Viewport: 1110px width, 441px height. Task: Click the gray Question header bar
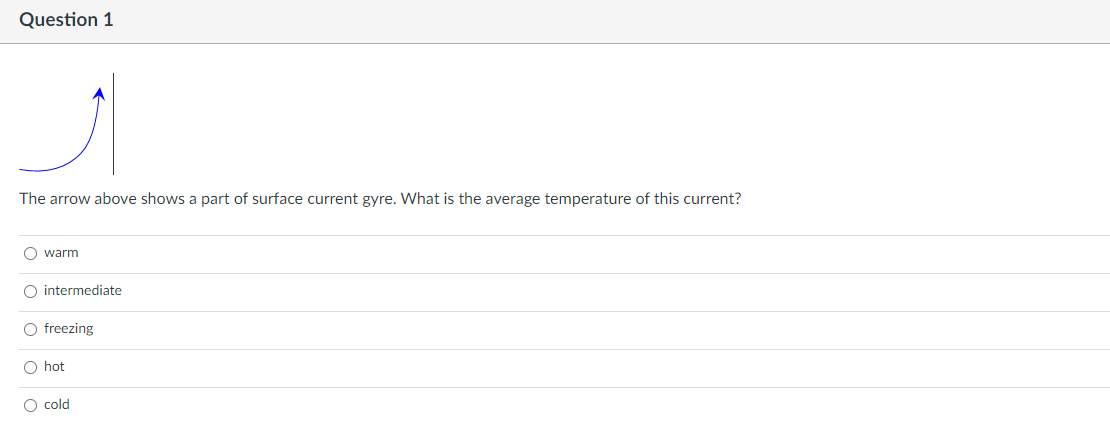(x=555, y=21)
